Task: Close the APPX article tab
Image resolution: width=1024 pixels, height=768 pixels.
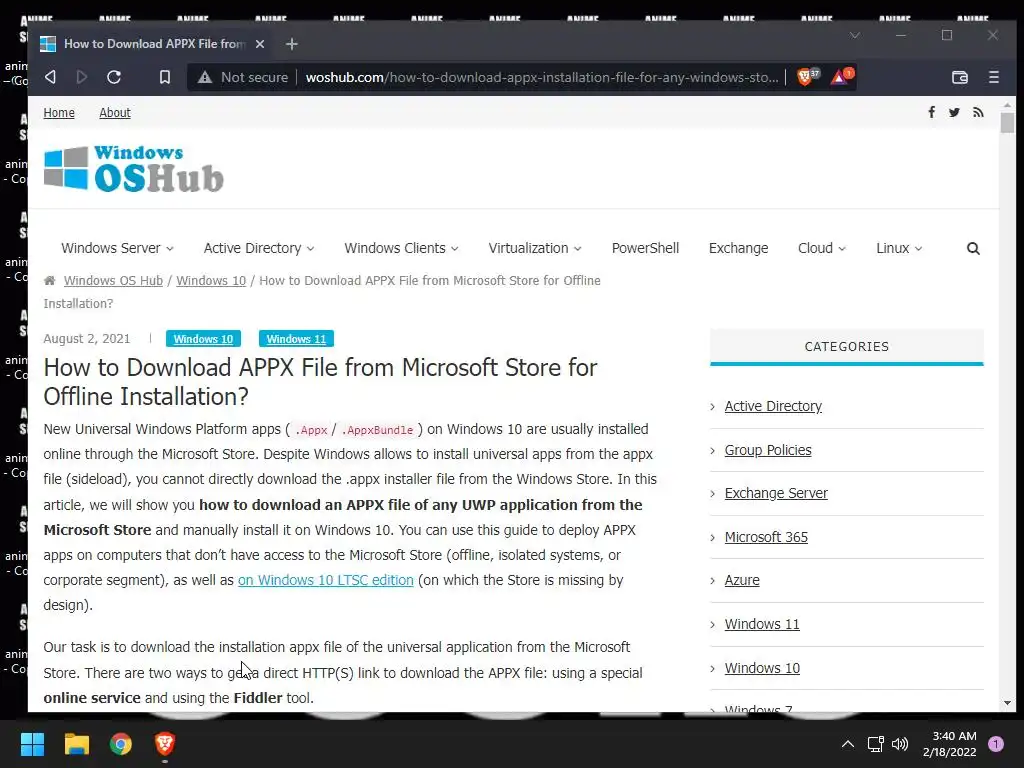Action: (260, 44)
